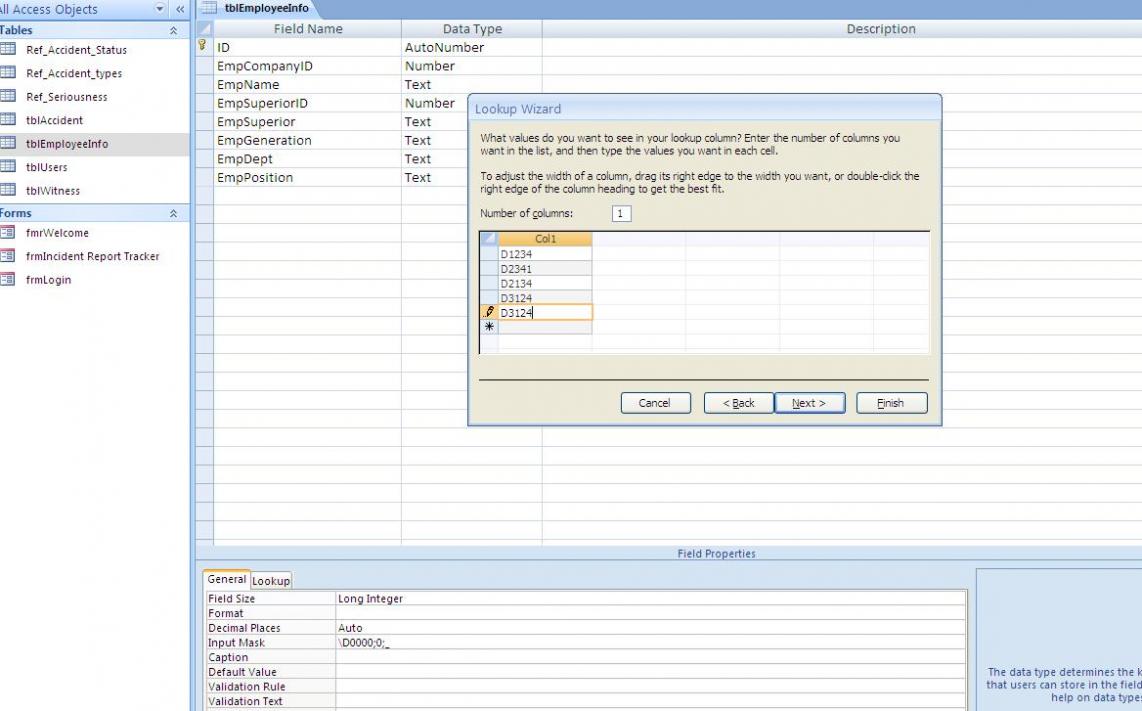Viewport: 1142px width, 711px height.
Task: Click the tblAccident table icon
Action: click(x=8, y=120)
